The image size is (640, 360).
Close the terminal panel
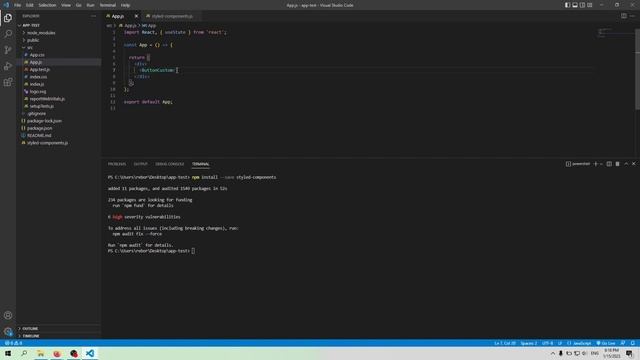(633, 164)
